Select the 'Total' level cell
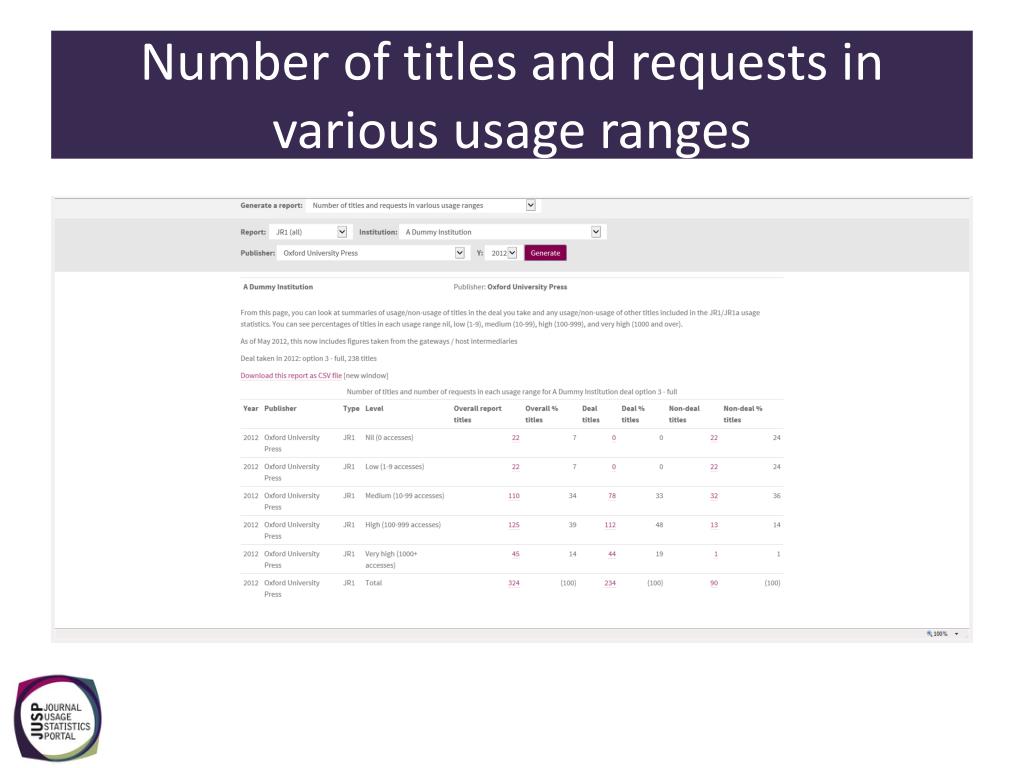The image size is (1024, 768). (x=374, y=583)
